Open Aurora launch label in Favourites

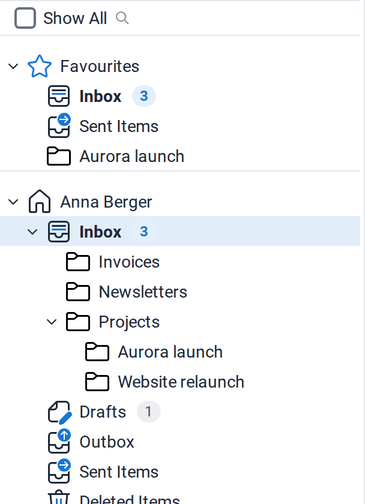pos(132,156)
